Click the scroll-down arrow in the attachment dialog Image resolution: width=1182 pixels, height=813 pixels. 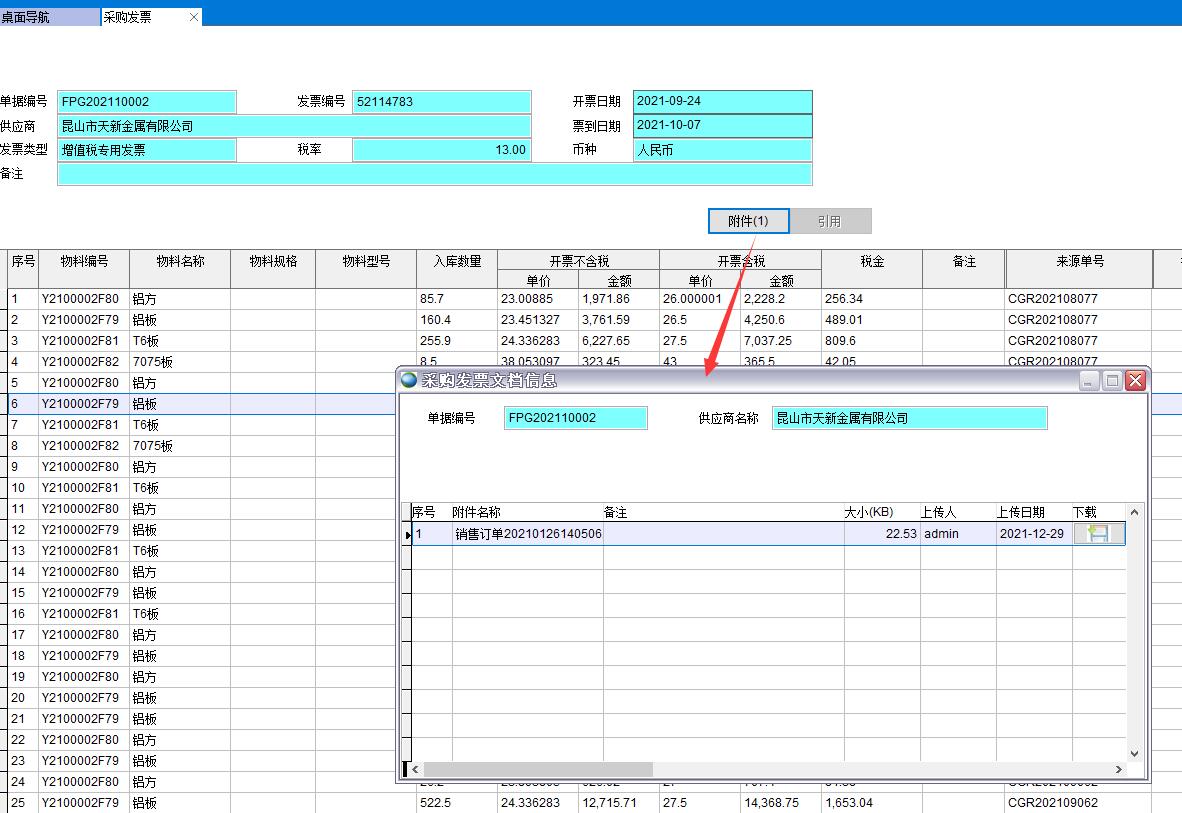(x=1133, y=754)
